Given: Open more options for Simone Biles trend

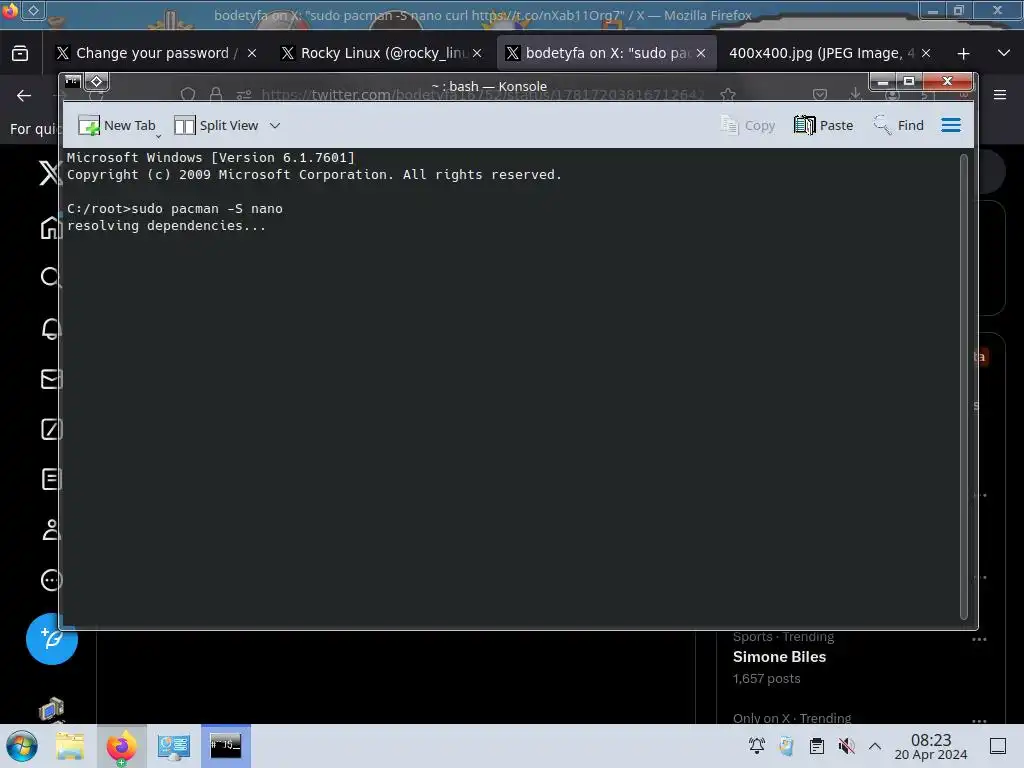Looking at the screenshot, I should coord(979,639).
